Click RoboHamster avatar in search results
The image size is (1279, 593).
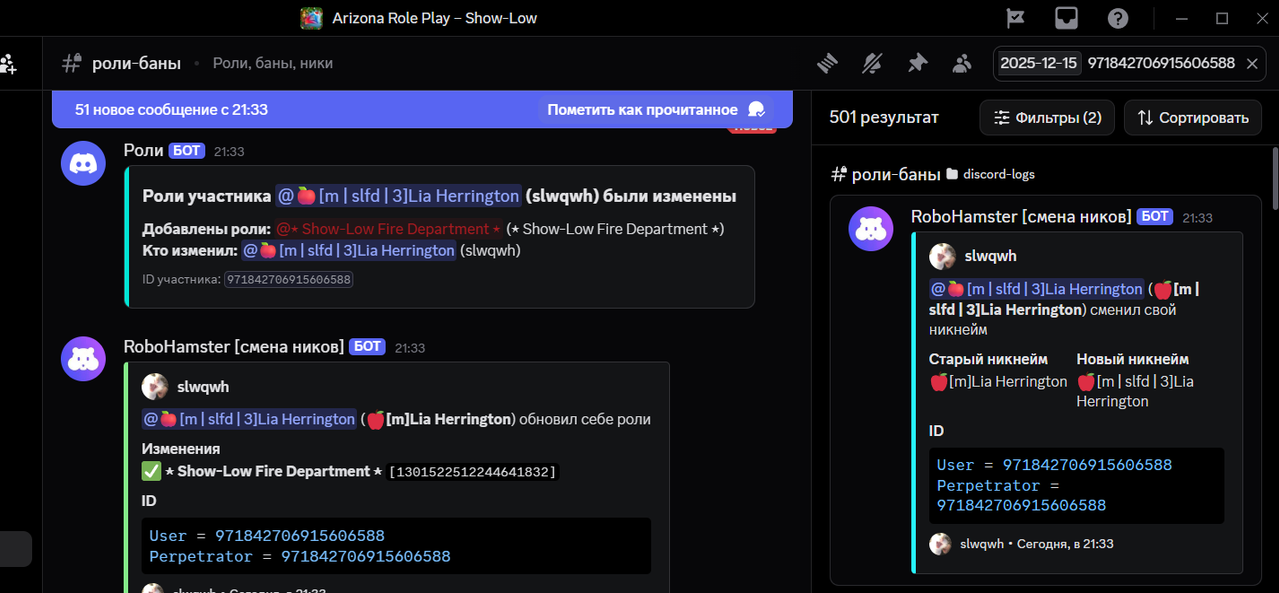(871, 228)
